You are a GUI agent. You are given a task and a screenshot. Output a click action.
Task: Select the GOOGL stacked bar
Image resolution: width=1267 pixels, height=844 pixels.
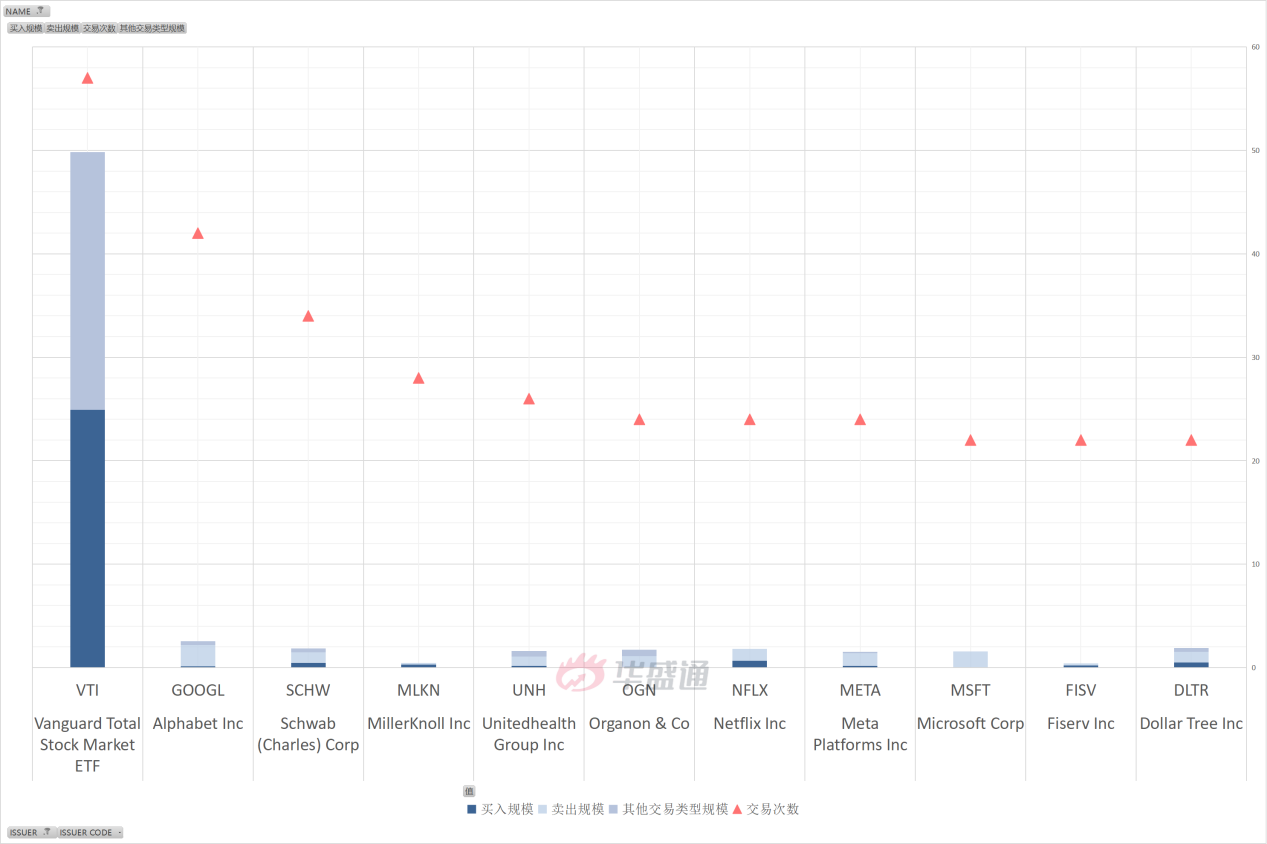click(198, 654)
